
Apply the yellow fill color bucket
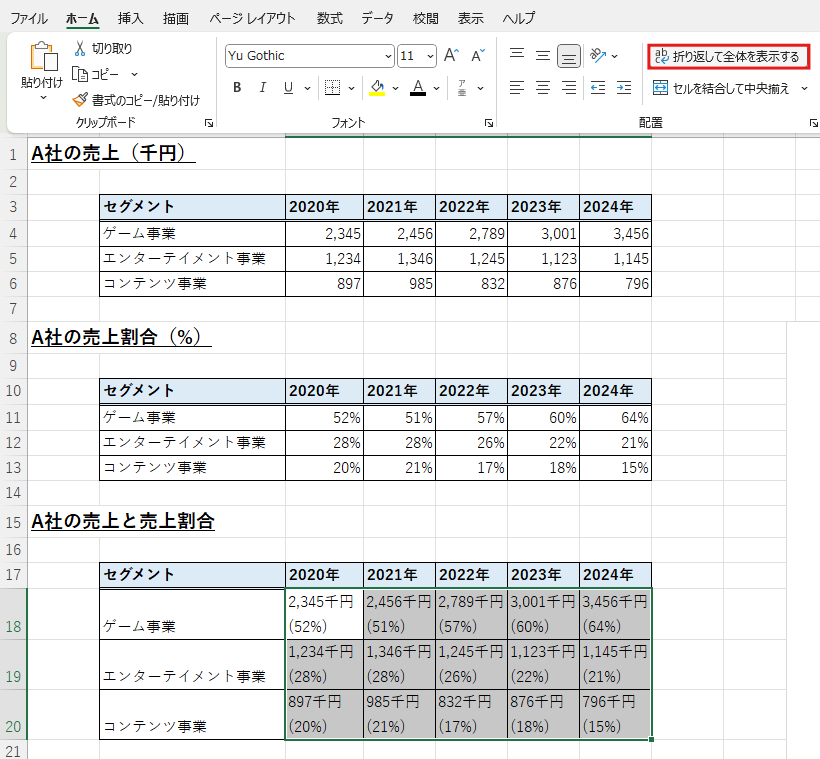click(x=377, y=88)
